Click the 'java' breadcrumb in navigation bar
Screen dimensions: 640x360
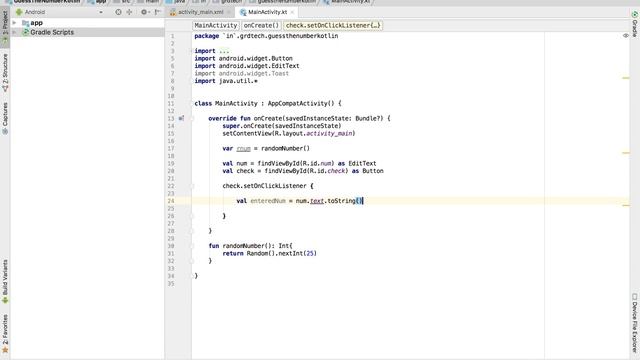point(176,2)
